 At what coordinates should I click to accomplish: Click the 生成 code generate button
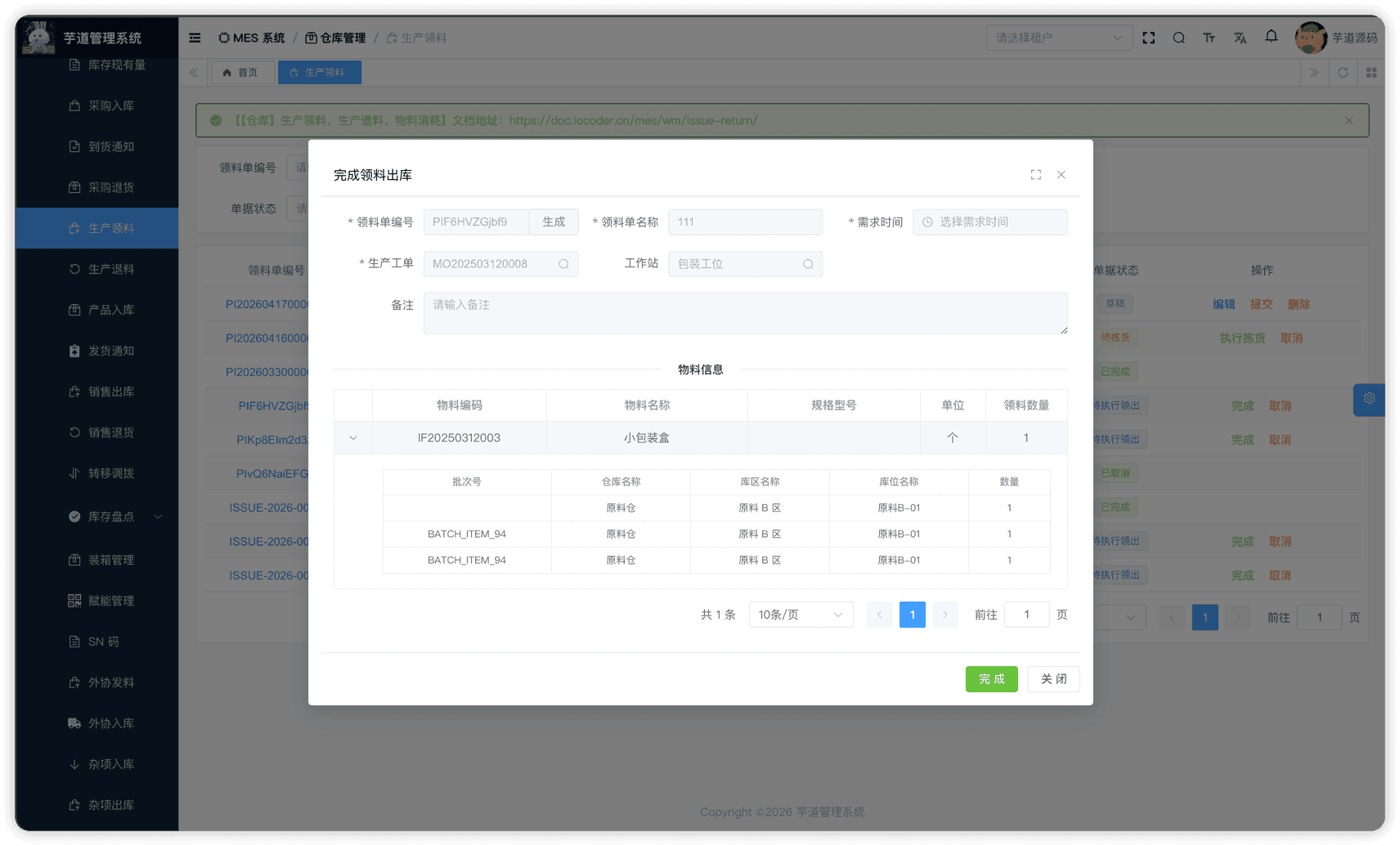coord(554,222)
